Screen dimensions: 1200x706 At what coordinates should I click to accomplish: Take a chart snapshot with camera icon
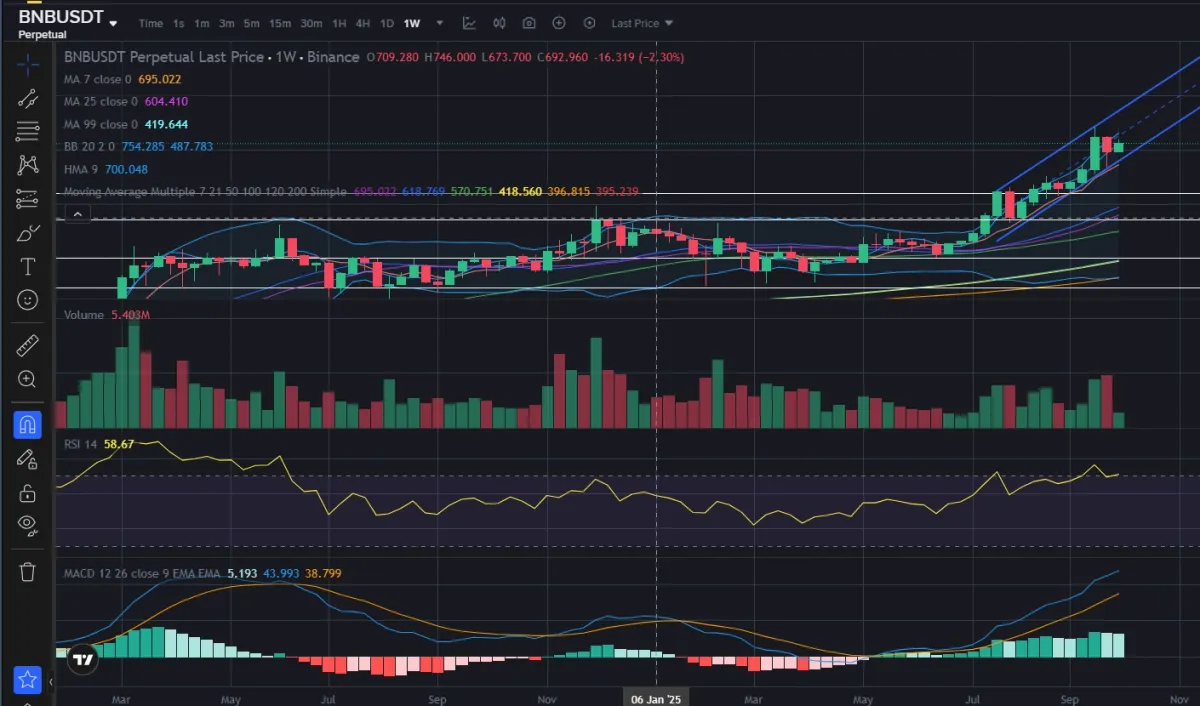coord(529,23)
